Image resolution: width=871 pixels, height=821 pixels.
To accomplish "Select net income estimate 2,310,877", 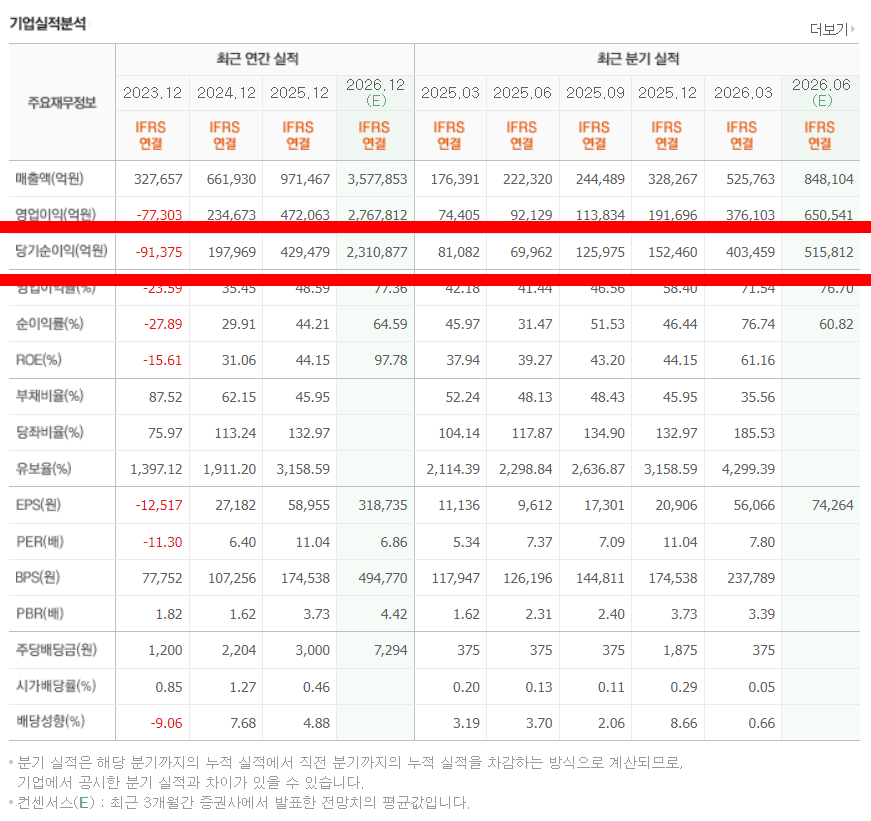I will (x=377, y=252).
